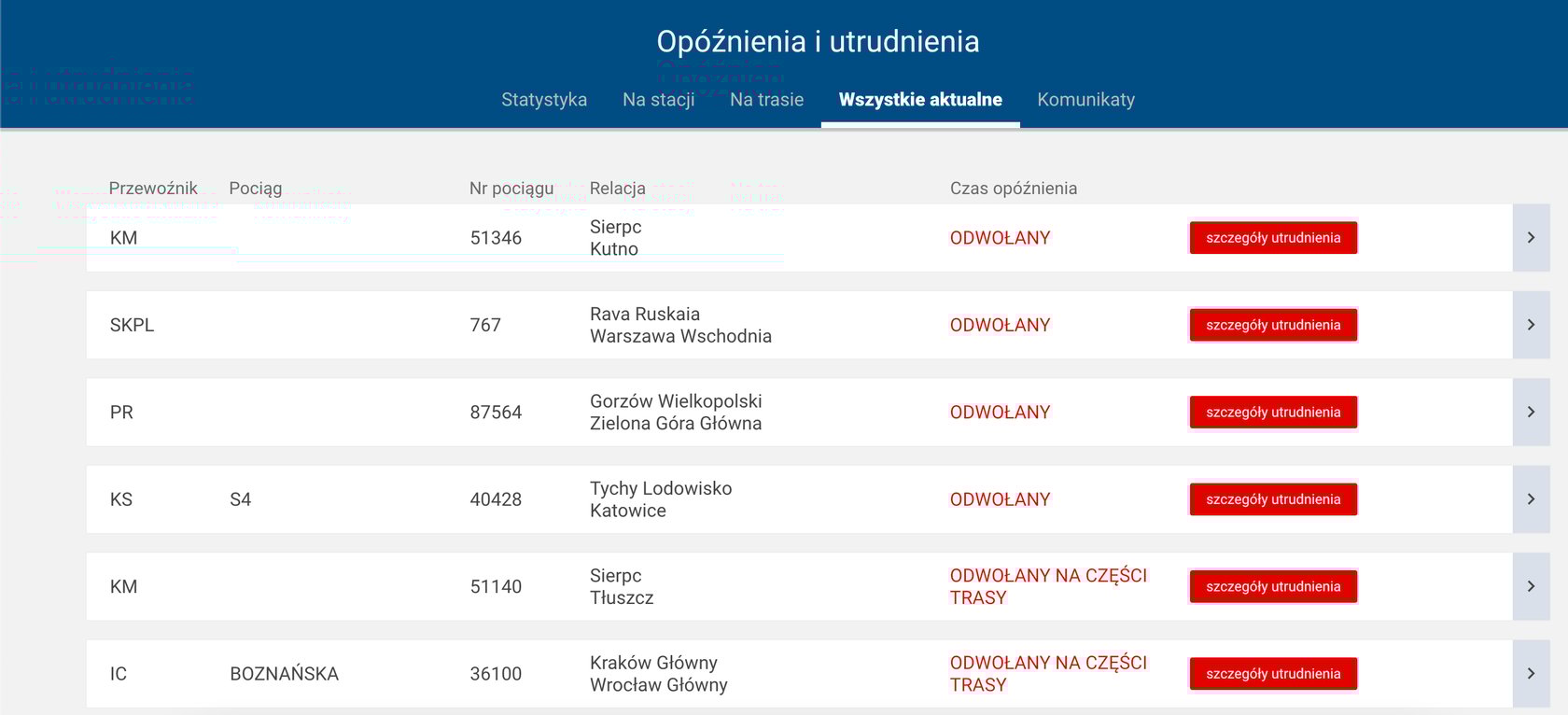Viewport: 1568px width, 715px height.
Task: Select the Na trasie tab
Action: pyautogui.click(x=766, y=100)
